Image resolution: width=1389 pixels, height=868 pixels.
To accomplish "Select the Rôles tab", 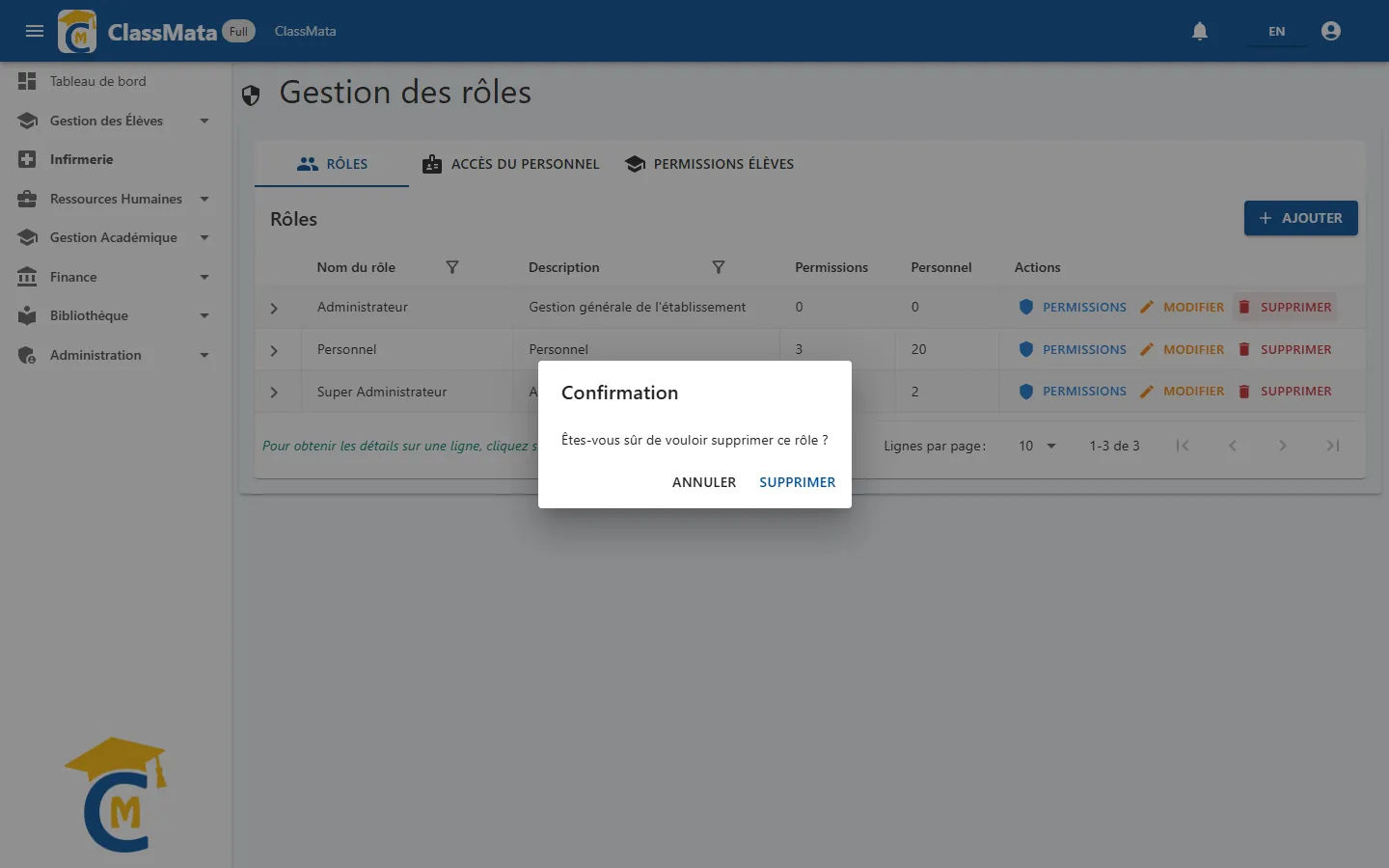I will pyautogui.click(x=332, y=164).
